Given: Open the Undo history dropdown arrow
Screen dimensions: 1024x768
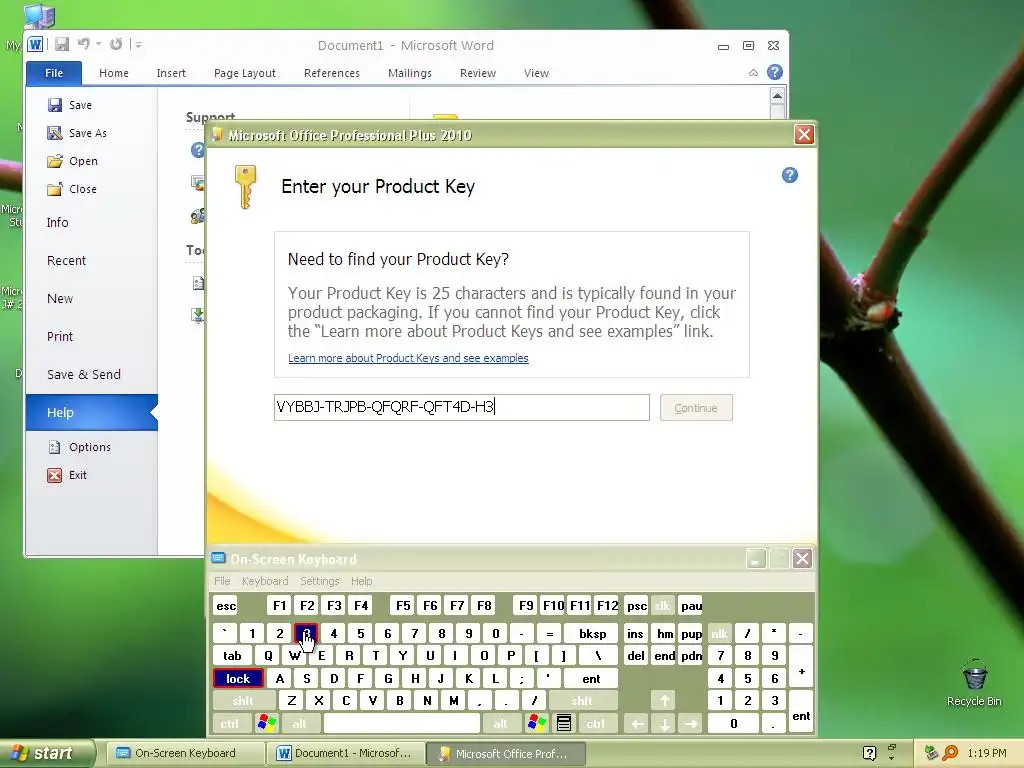Looking at the screenshot, I should click(x=99, y=44).
